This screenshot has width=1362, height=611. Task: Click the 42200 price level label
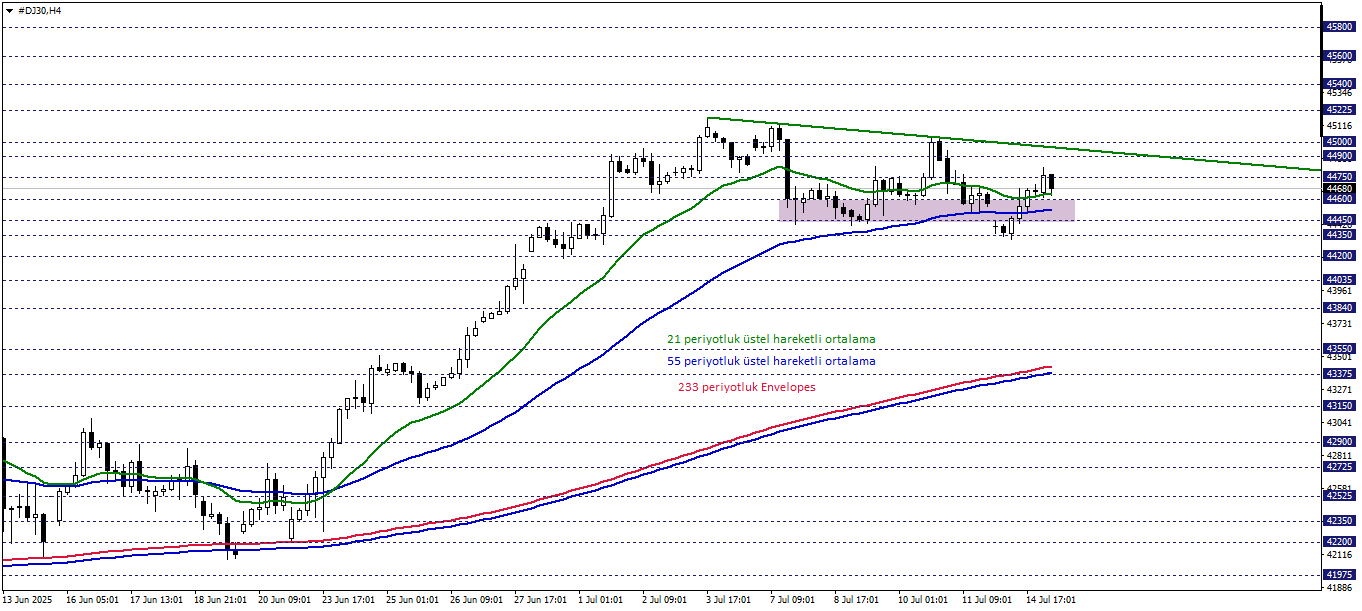click(1339, 542)
